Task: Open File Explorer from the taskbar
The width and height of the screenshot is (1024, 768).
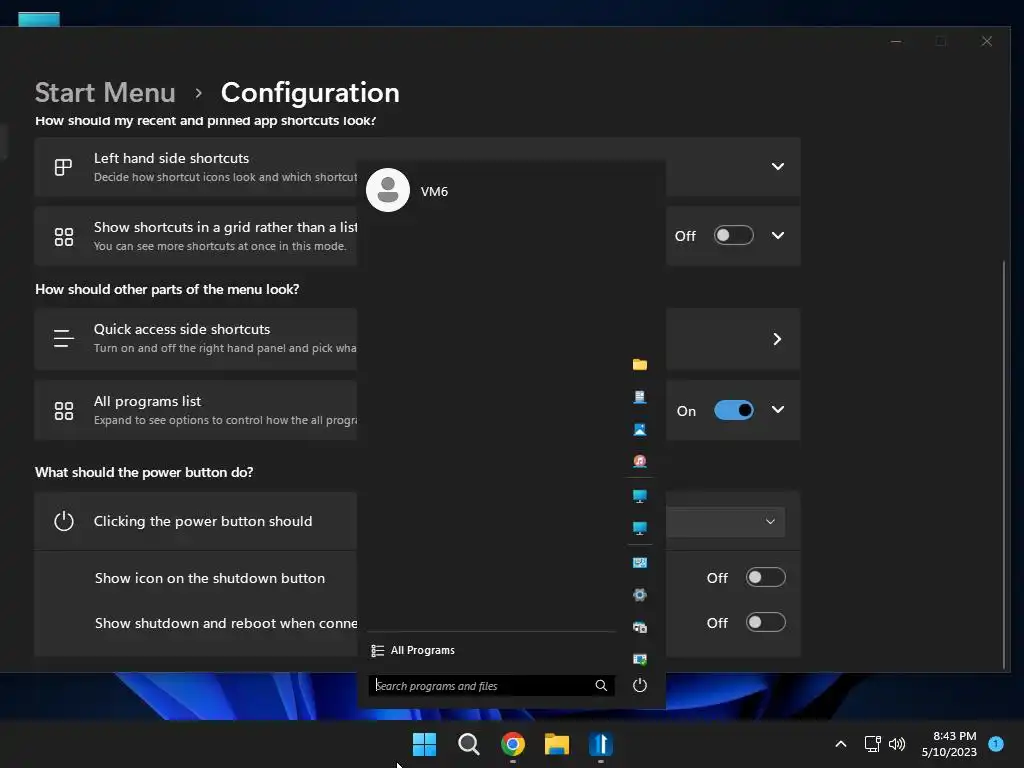Action: 557,744
